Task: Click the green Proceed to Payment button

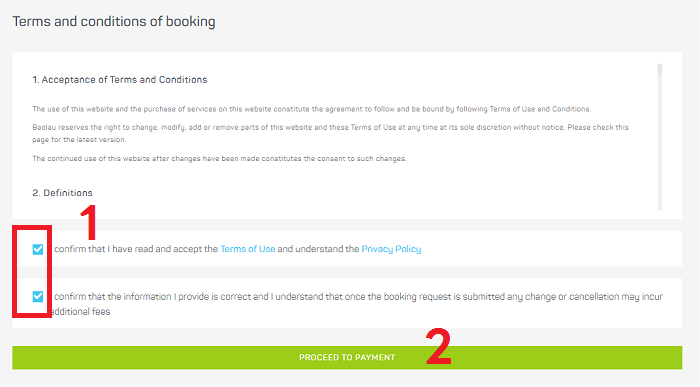Action: (x=347, y=358)
